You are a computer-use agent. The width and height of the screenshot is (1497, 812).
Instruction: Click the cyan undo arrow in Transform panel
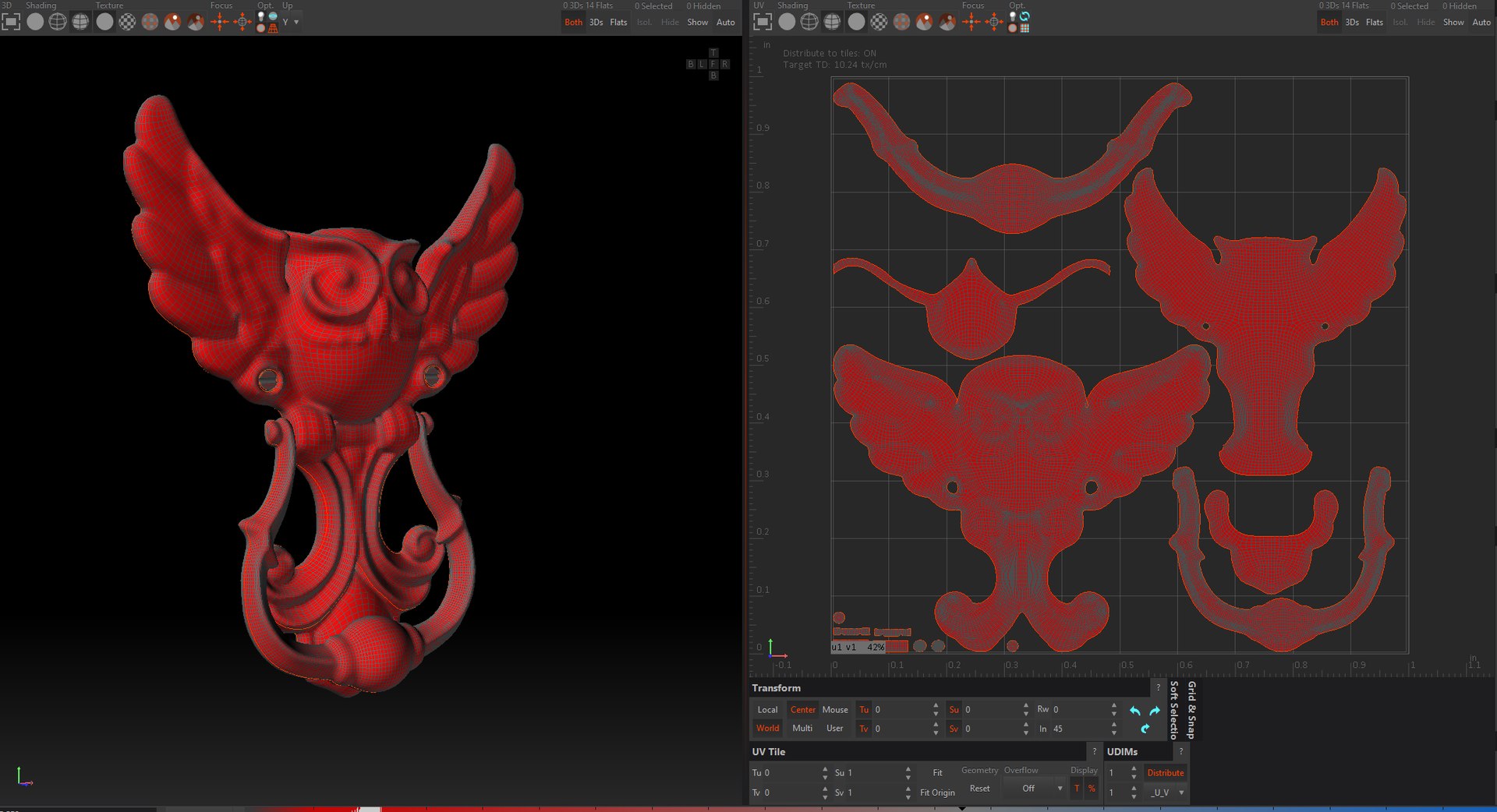coord(1135,711)
